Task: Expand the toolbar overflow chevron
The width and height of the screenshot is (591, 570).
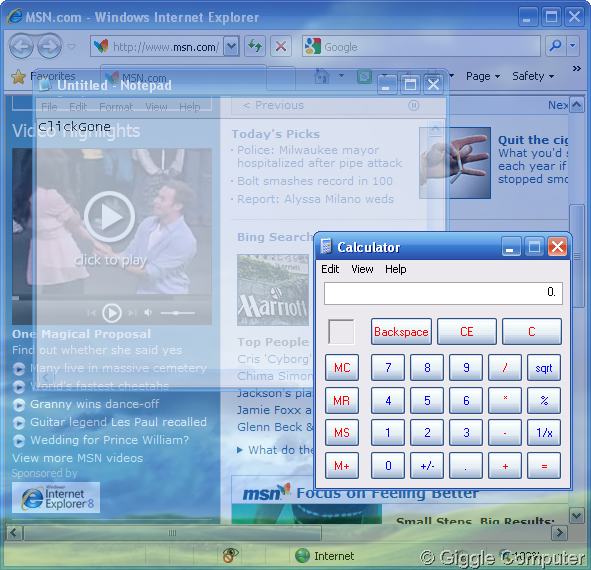Action: tap(576, 69)
